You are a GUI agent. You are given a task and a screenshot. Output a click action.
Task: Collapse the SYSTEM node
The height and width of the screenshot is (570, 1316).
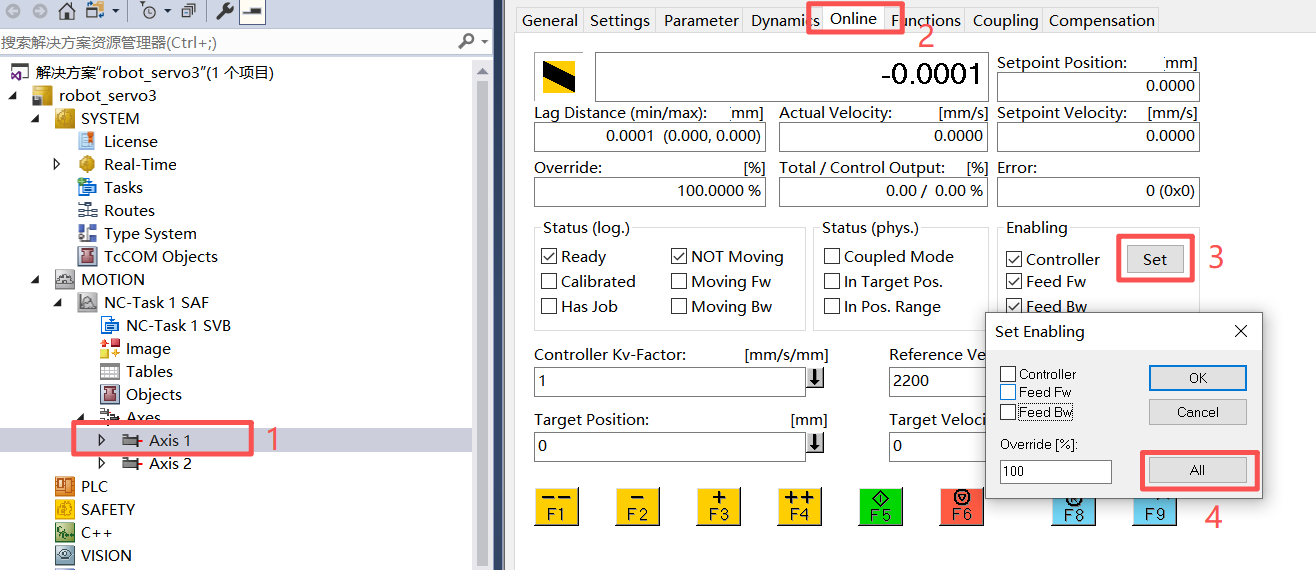(35, 119)
